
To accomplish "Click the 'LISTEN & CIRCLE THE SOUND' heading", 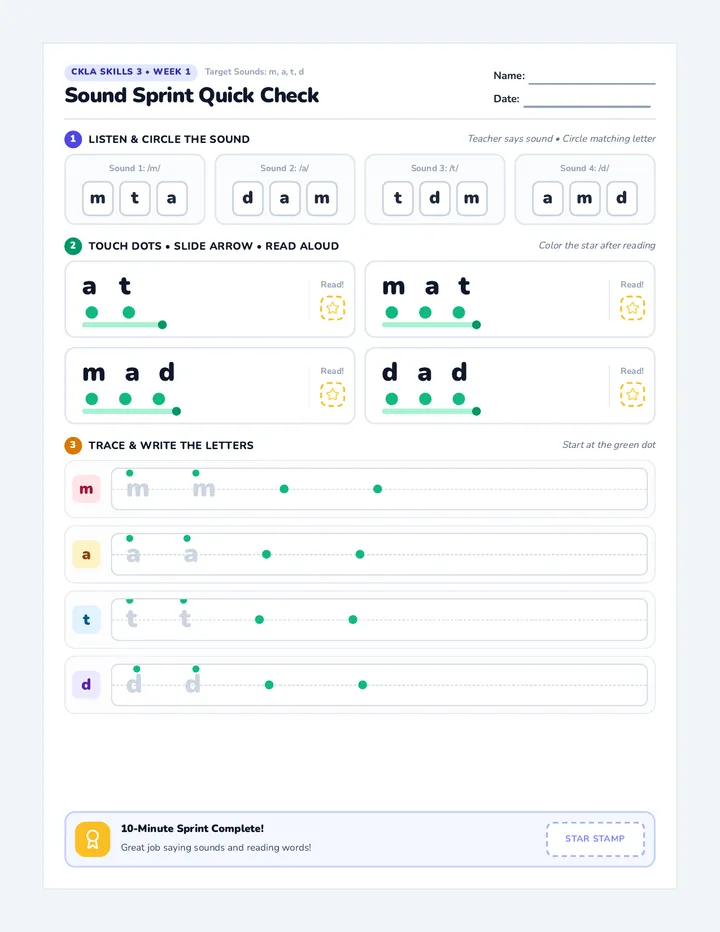I will [169, 139].
